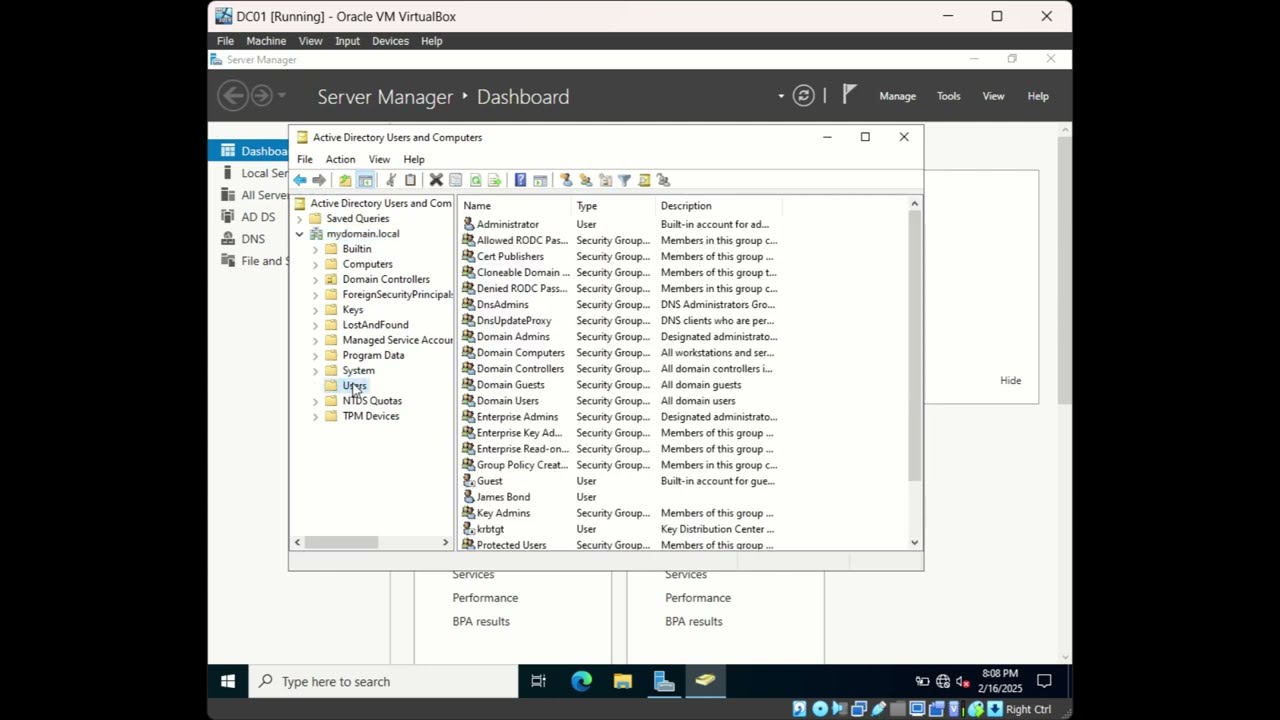Open the ADUC Action menu
Screen dimensions: 1280x720
340,159
